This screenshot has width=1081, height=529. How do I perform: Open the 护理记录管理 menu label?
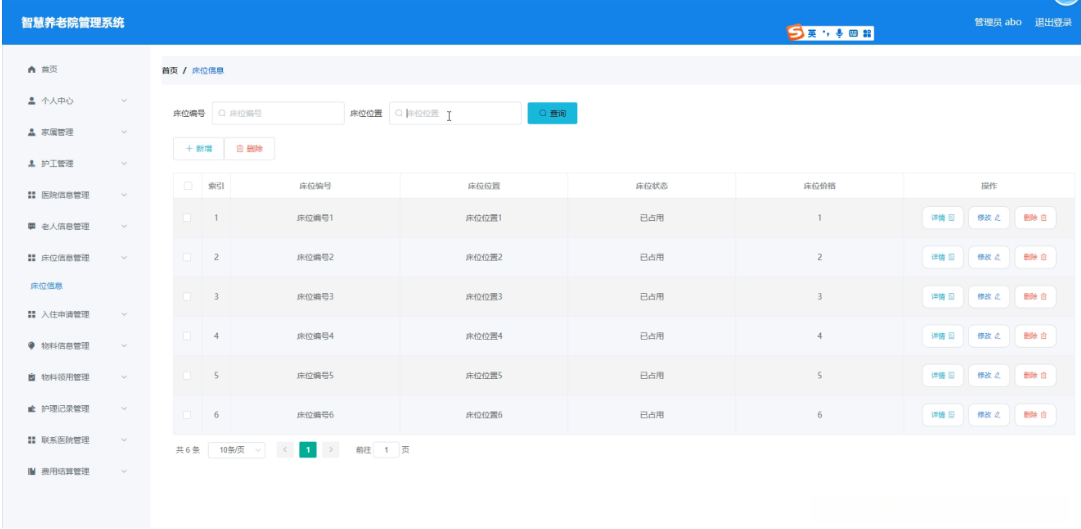pos(65,409)
